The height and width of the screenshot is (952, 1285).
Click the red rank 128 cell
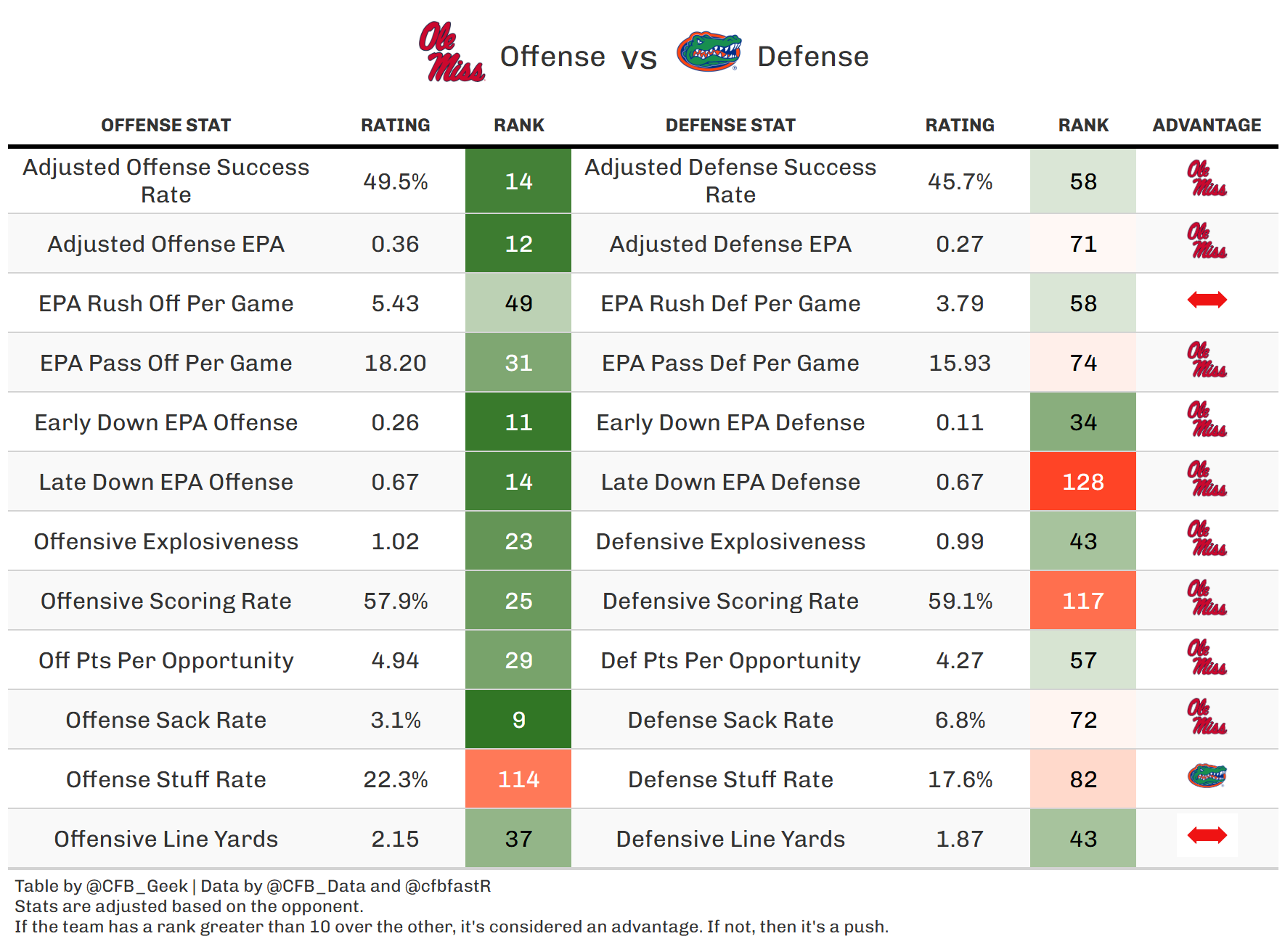coord(1082,482)
